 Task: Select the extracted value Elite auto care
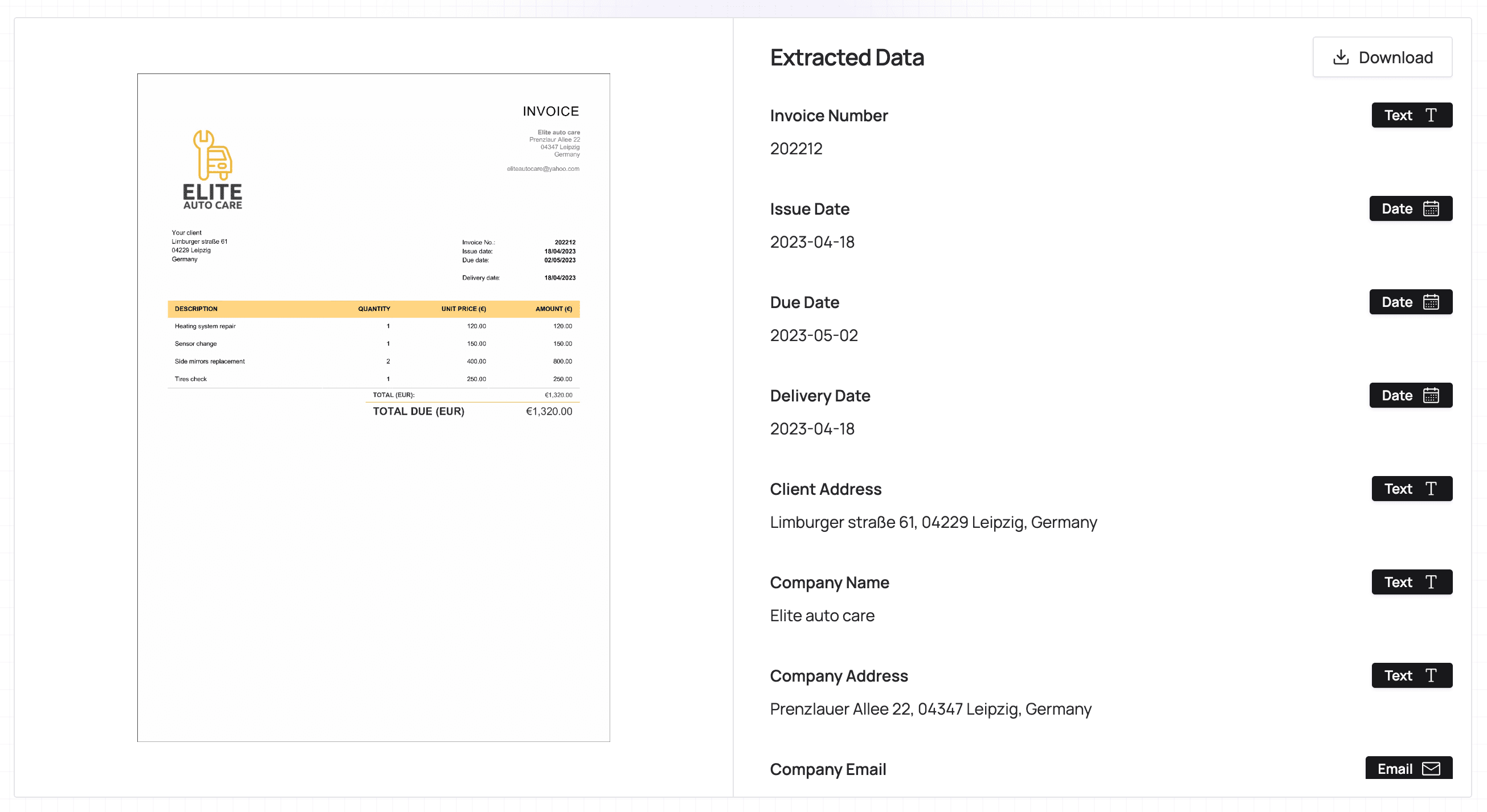tap(822, 616)
